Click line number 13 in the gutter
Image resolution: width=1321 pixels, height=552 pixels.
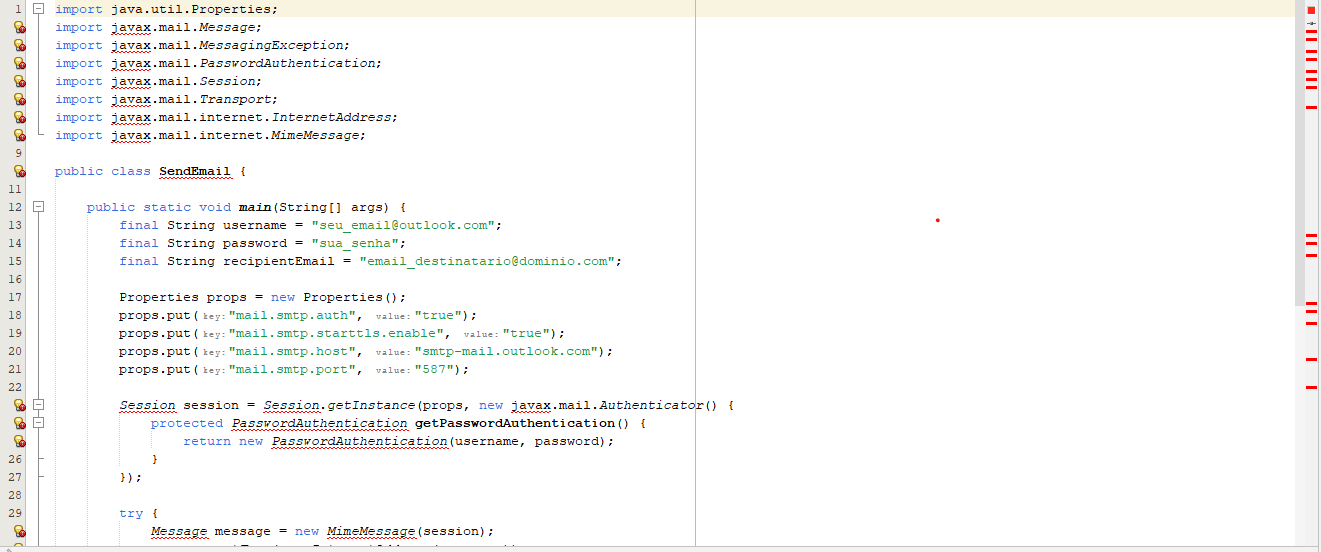pyautogui.click(x=15, y=225)
